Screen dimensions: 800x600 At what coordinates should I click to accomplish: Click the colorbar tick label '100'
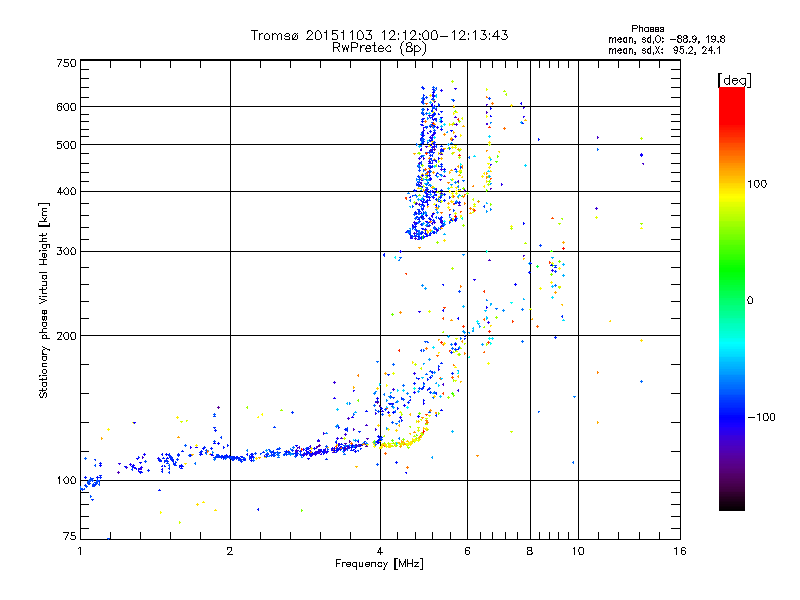[x=757, y=184]
